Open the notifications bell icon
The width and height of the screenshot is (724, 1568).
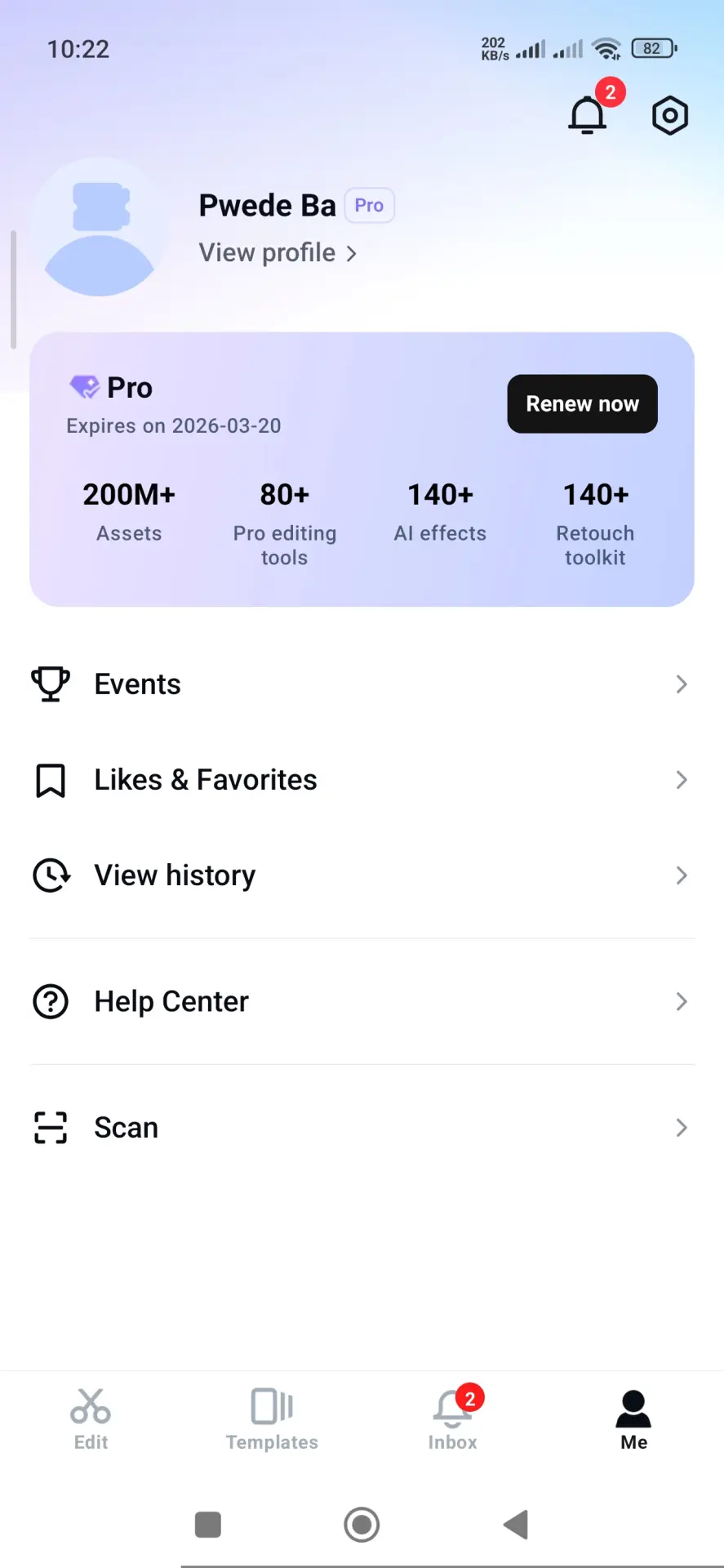click(588, 115)
